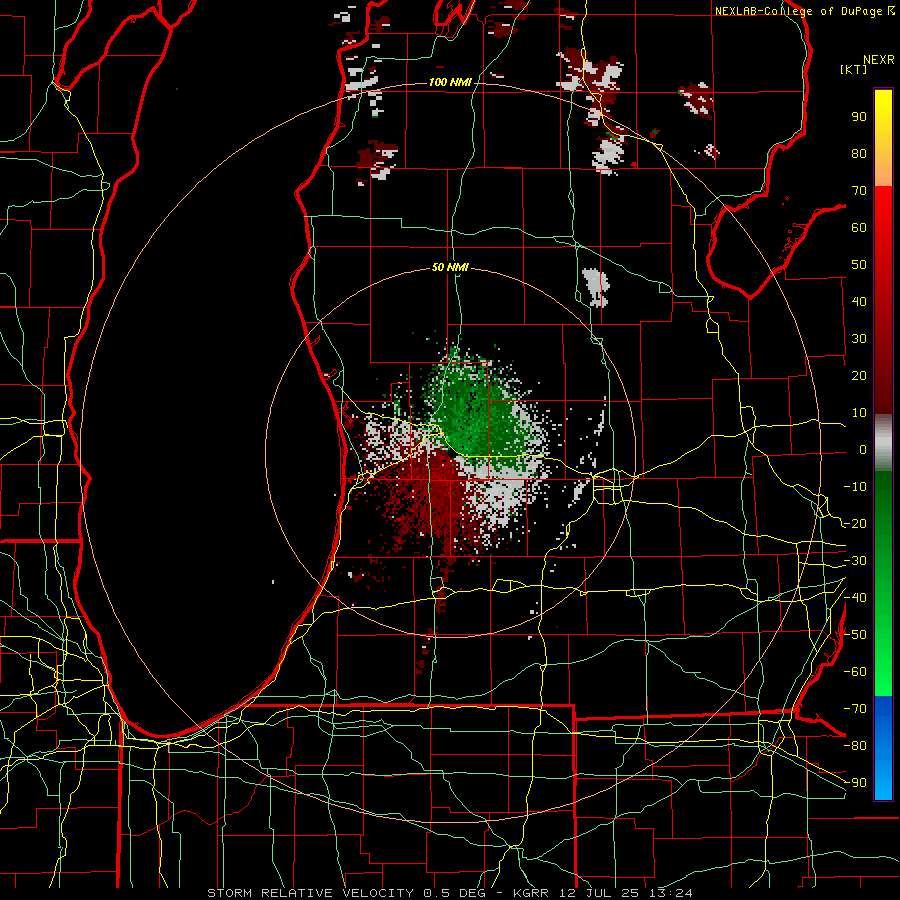
Task: Click the positive 30 scale value
Action: coord(859,339)
